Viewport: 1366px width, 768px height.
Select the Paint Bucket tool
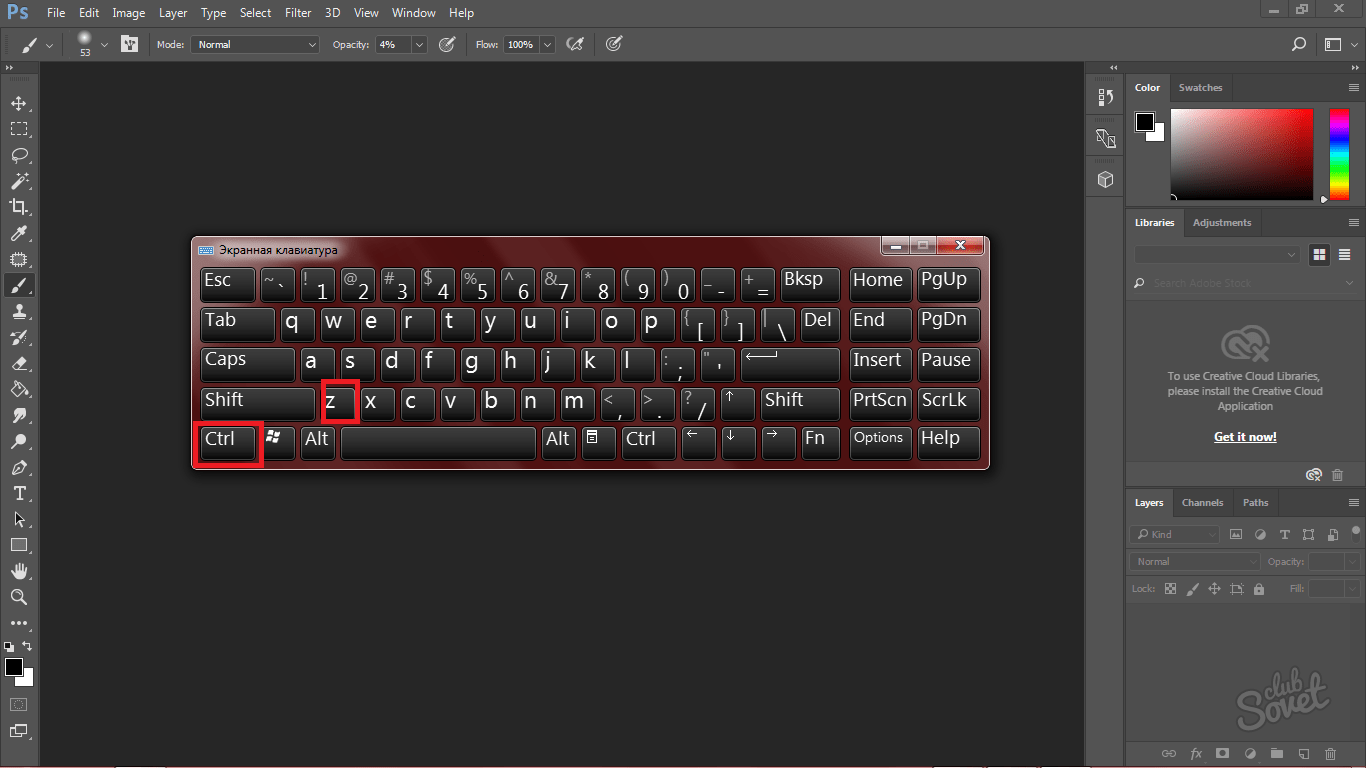tap(19, 389)
